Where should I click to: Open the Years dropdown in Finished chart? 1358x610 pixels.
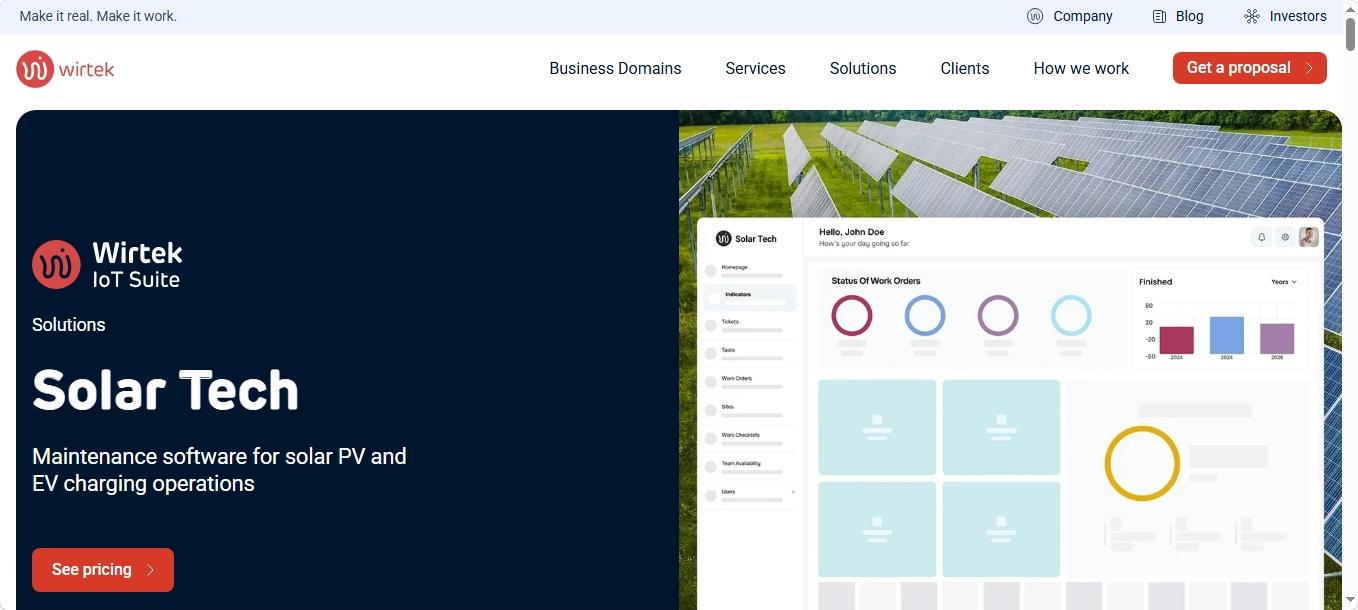(1283, 282)
